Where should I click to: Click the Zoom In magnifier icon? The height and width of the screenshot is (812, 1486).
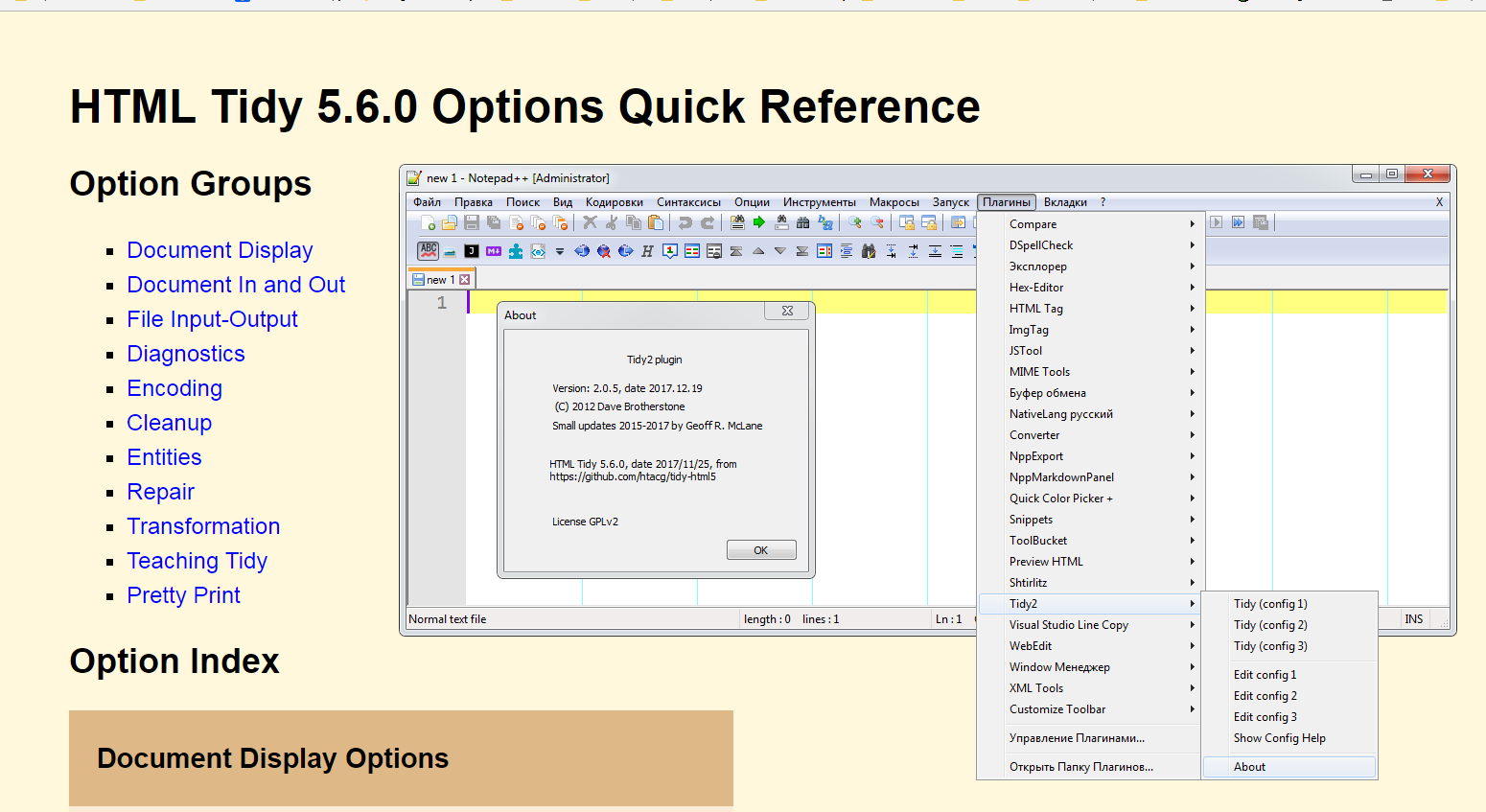coord(854,222)
